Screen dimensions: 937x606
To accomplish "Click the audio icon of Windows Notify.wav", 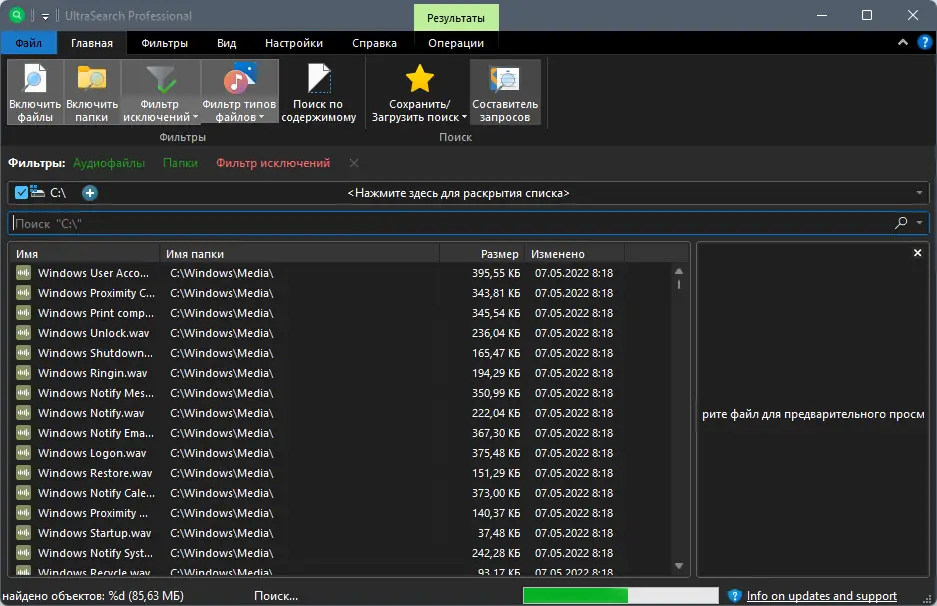I will (23, 413).
